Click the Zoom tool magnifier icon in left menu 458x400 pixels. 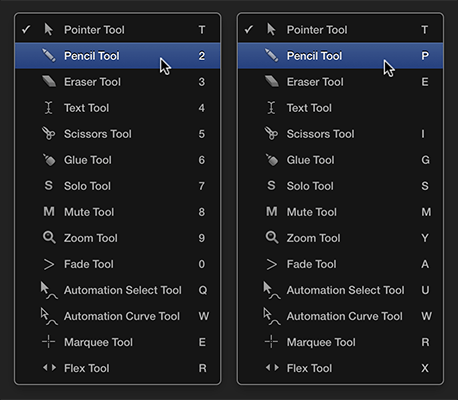click(x=49, y=238)
